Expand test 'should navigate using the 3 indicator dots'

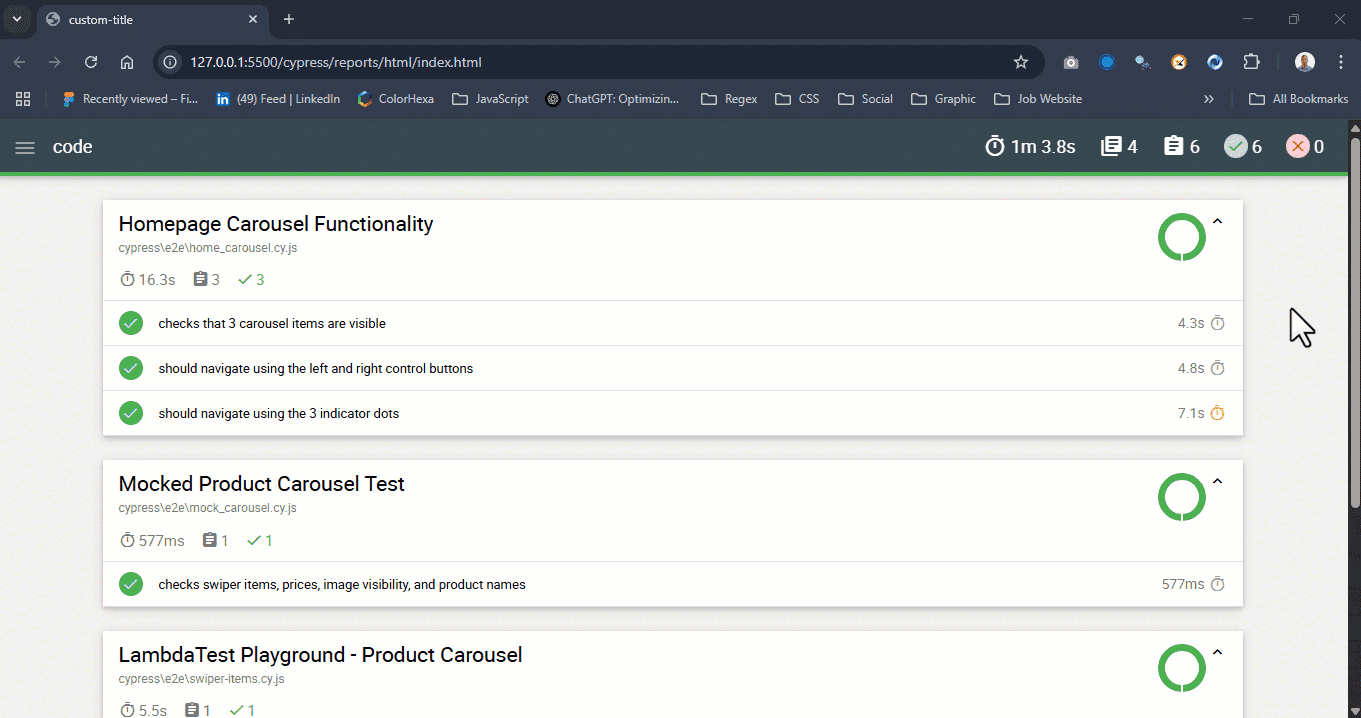coord(278,413)
